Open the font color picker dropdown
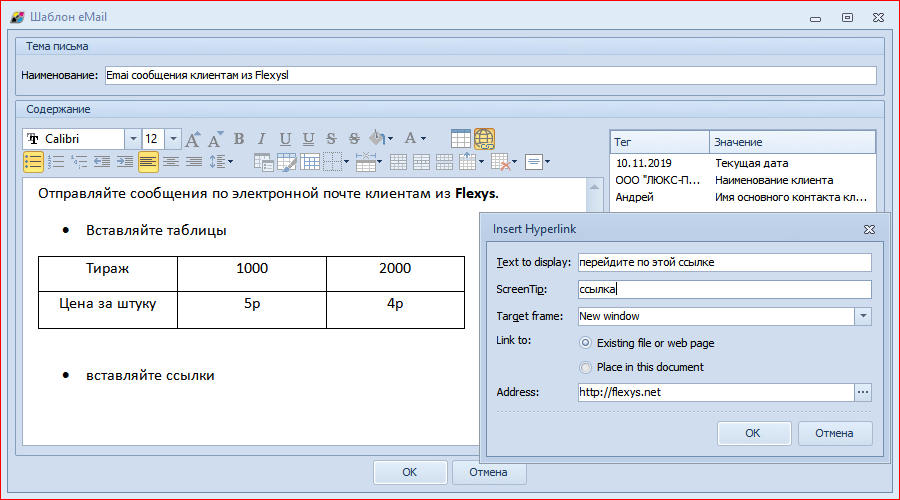Image resolution: width=900 pixels, height=500 pixels. click(x=425, y=139)
